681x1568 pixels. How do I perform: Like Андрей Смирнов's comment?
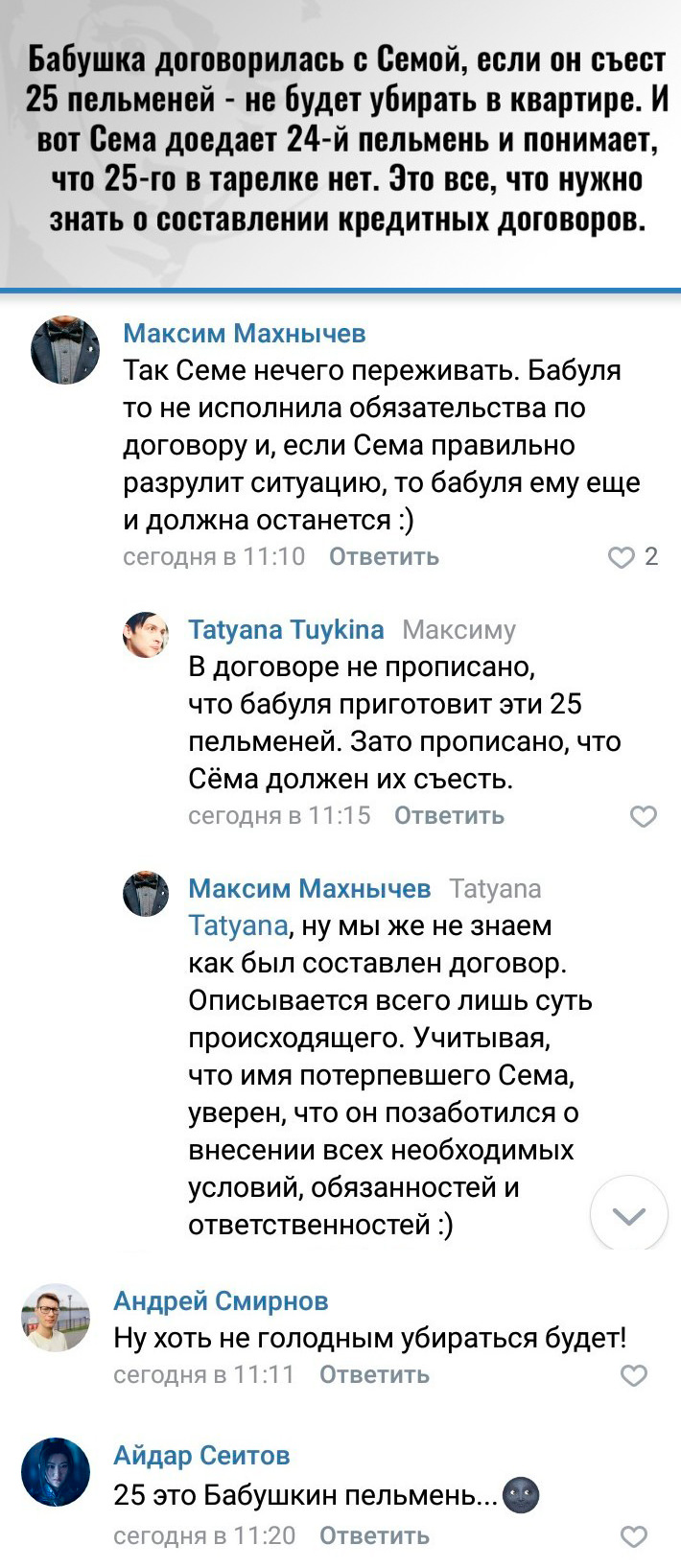point(634,1376)
